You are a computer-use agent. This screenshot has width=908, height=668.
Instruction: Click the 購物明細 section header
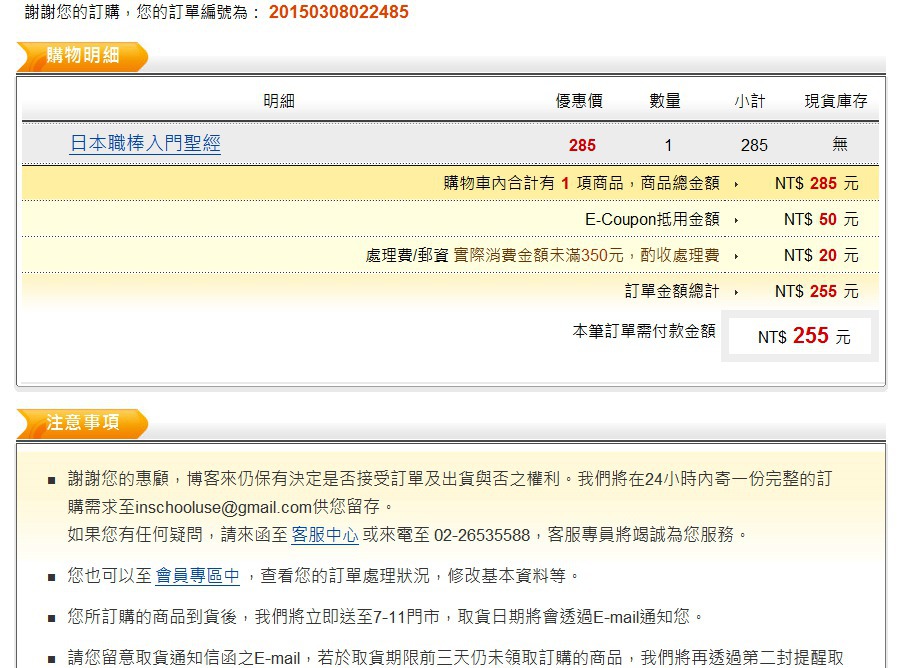pyautogui.click(x=82, y=56)
